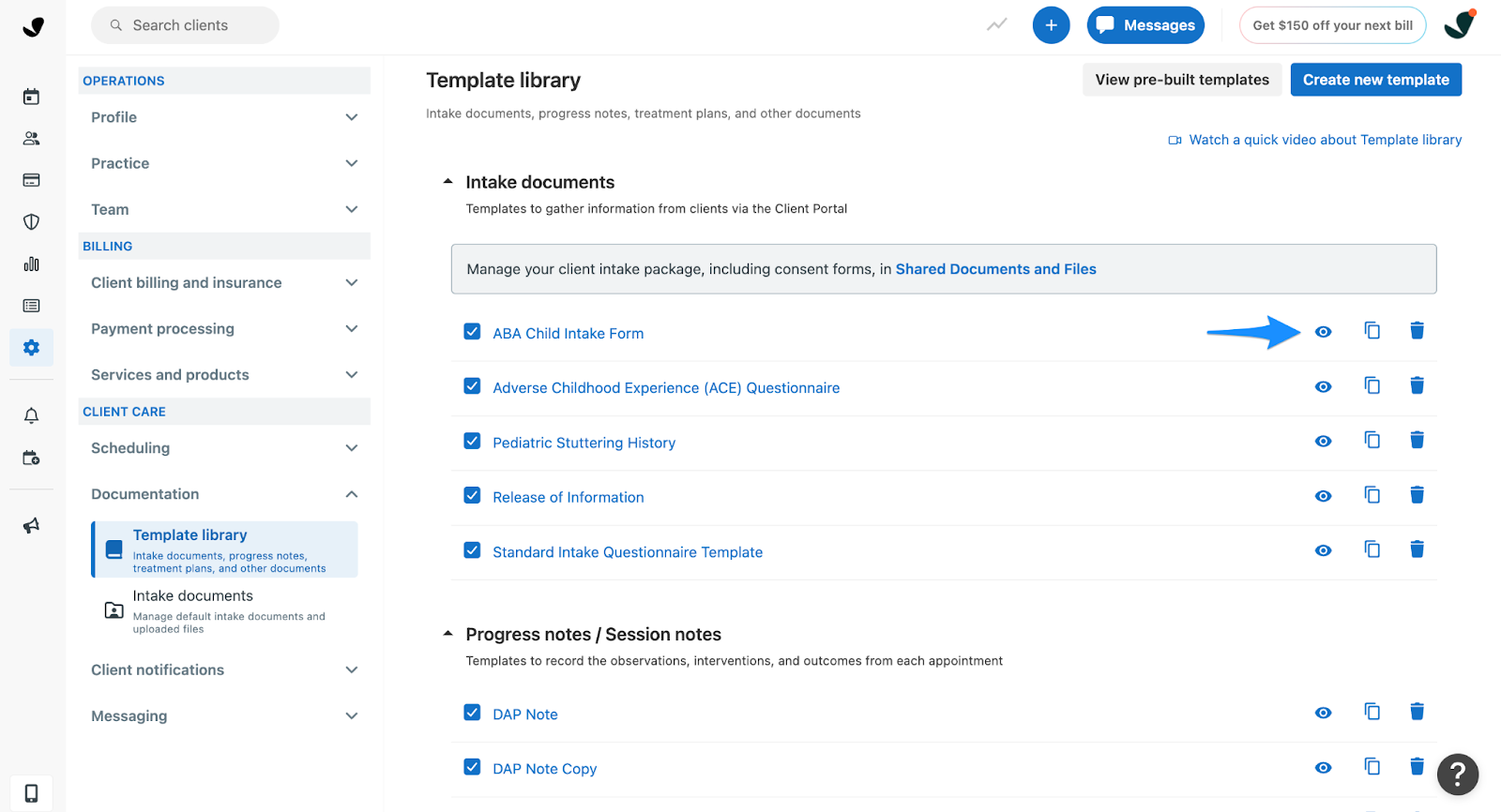Click the Search clients field
Image resolution: width=1501 pixels, height=812 pixels.
pyautogui.click(x=185, y=25)
